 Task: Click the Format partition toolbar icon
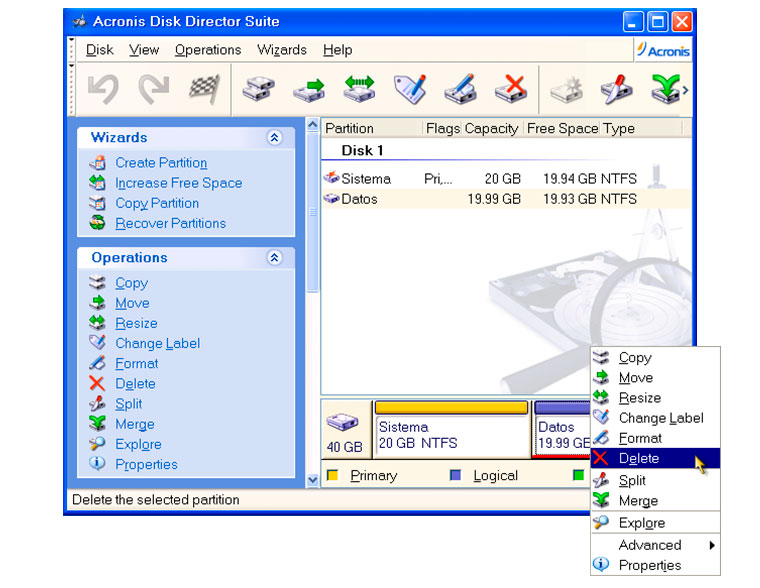pos(460,89)
